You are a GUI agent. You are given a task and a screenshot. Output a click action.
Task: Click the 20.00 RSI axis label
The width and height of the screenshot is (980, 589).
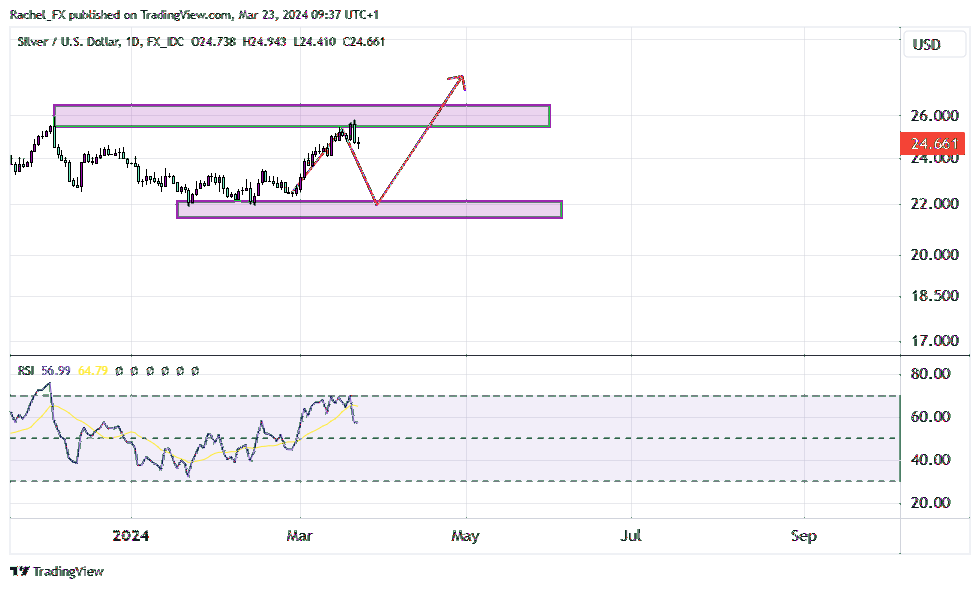[931, 503]
